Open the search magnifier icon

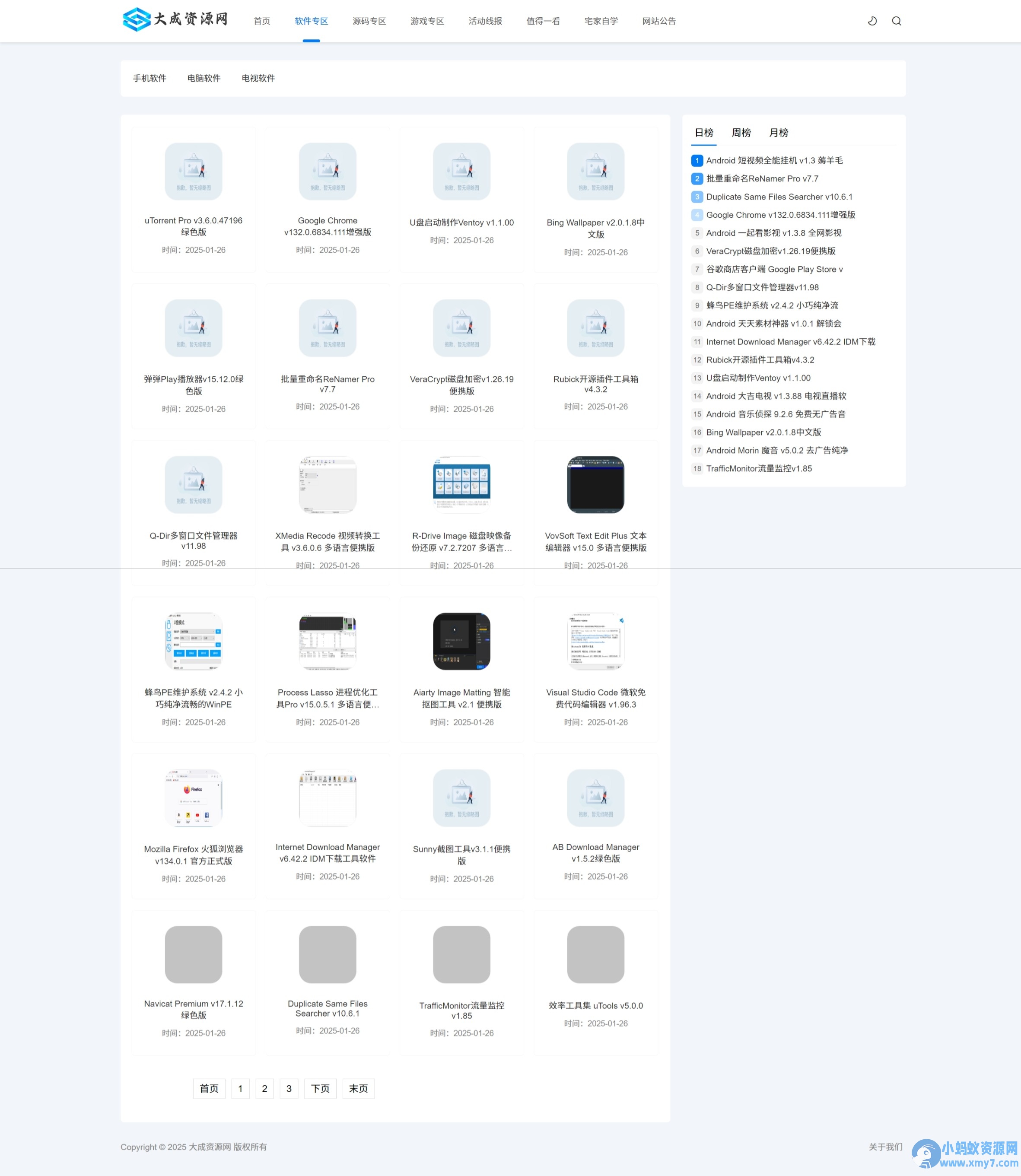[x=896, y=21]
